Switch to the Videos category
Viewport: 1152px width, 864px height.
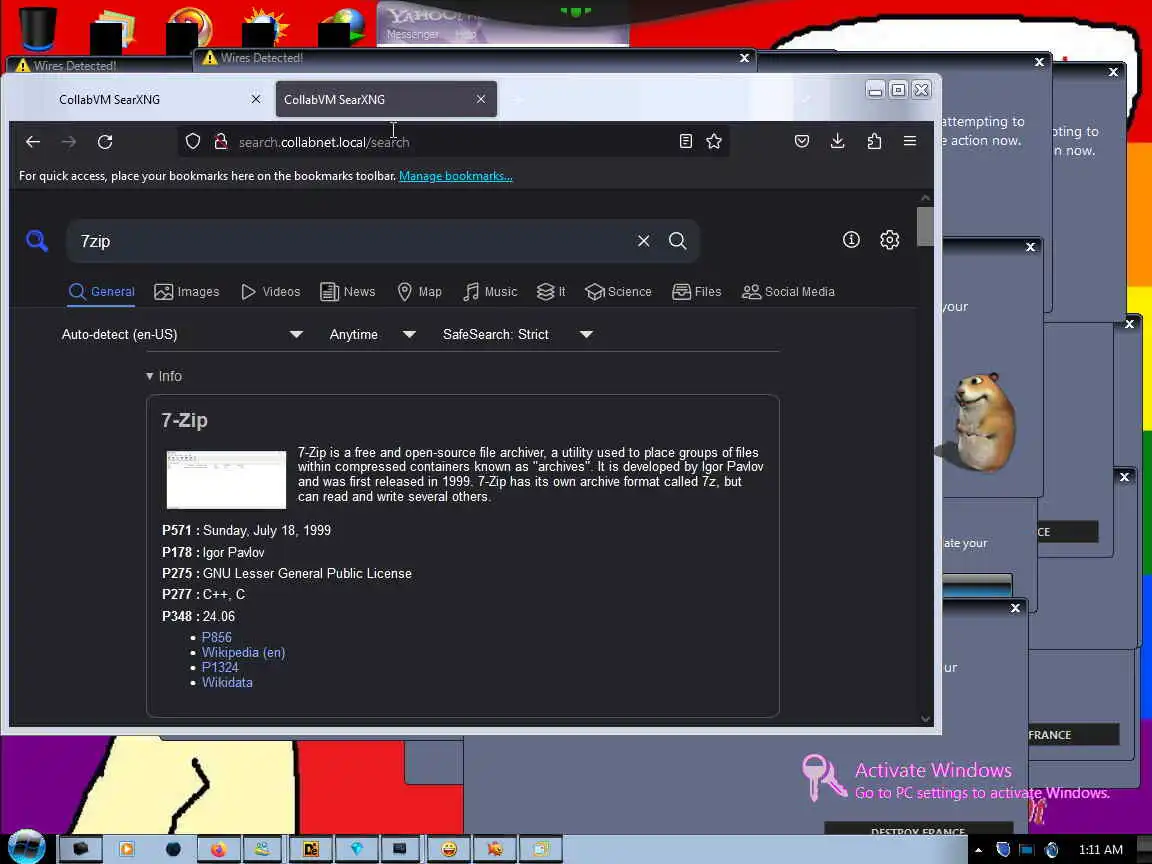tap(270, 292)
